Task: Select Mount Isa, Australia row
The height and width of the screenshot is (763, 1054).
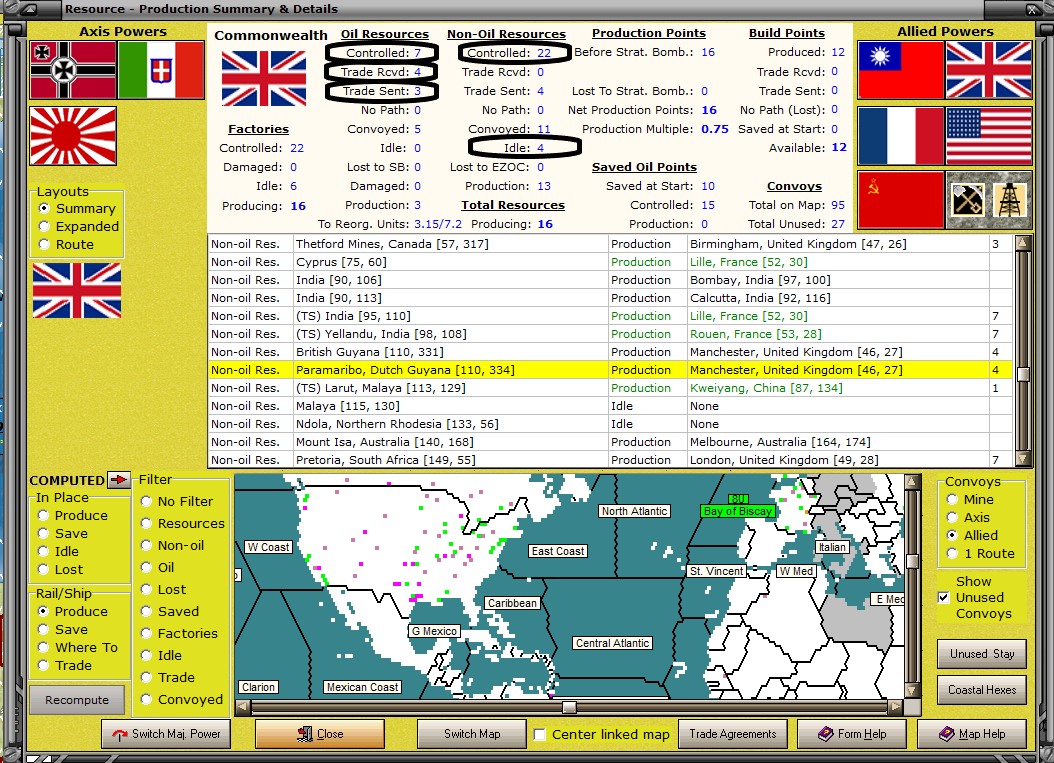Action: click(x=610, y=442)
